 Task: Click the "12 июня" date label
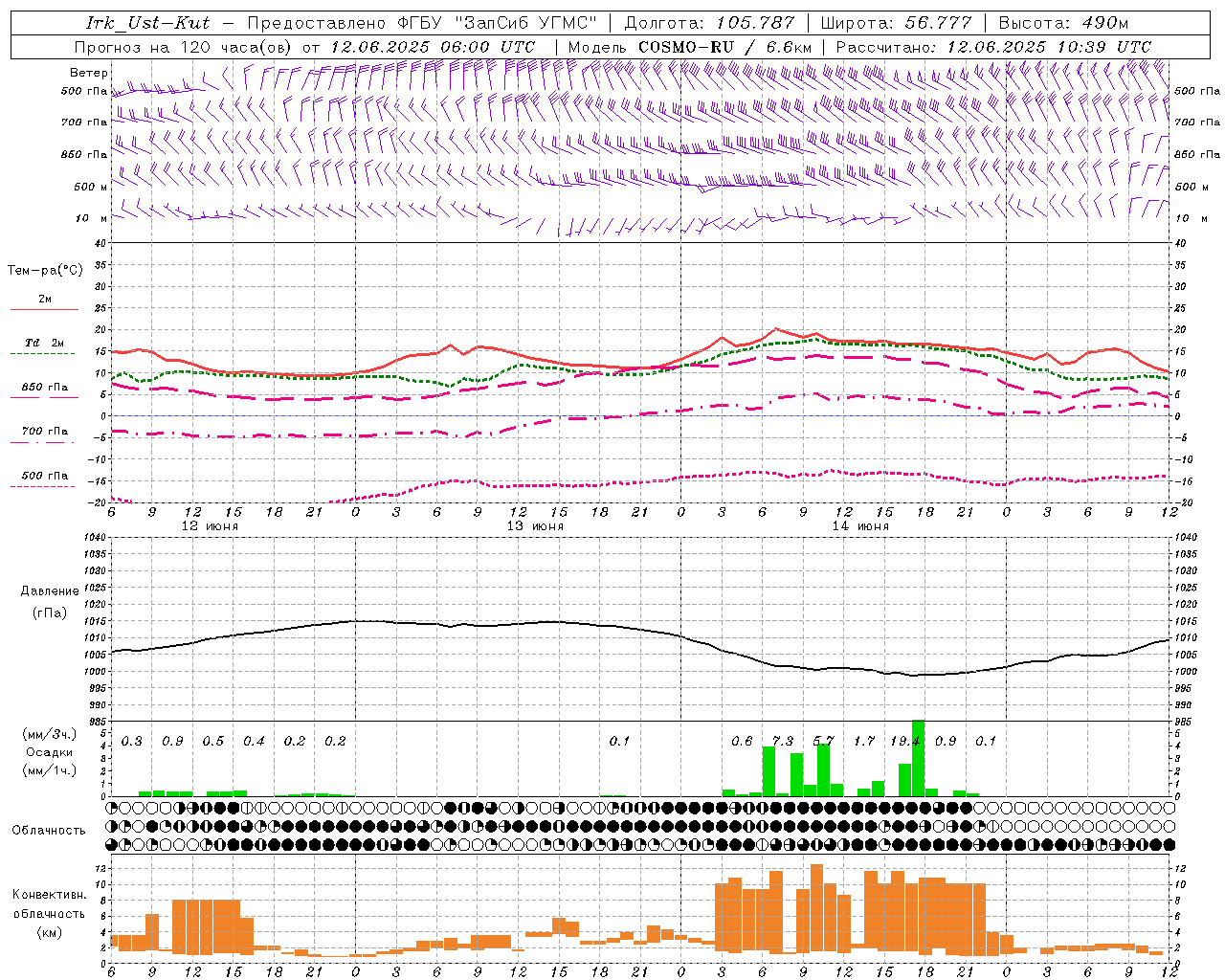210,526
